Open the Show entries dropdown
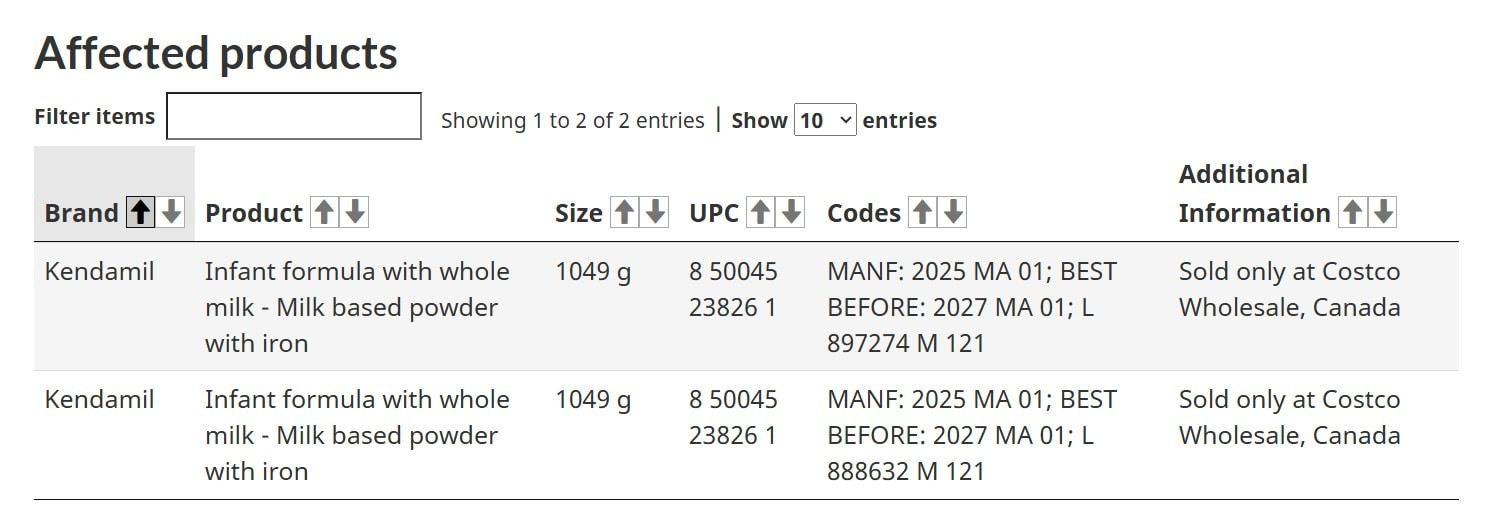Viewport: 1491px width, 529px height. point(825,120)
